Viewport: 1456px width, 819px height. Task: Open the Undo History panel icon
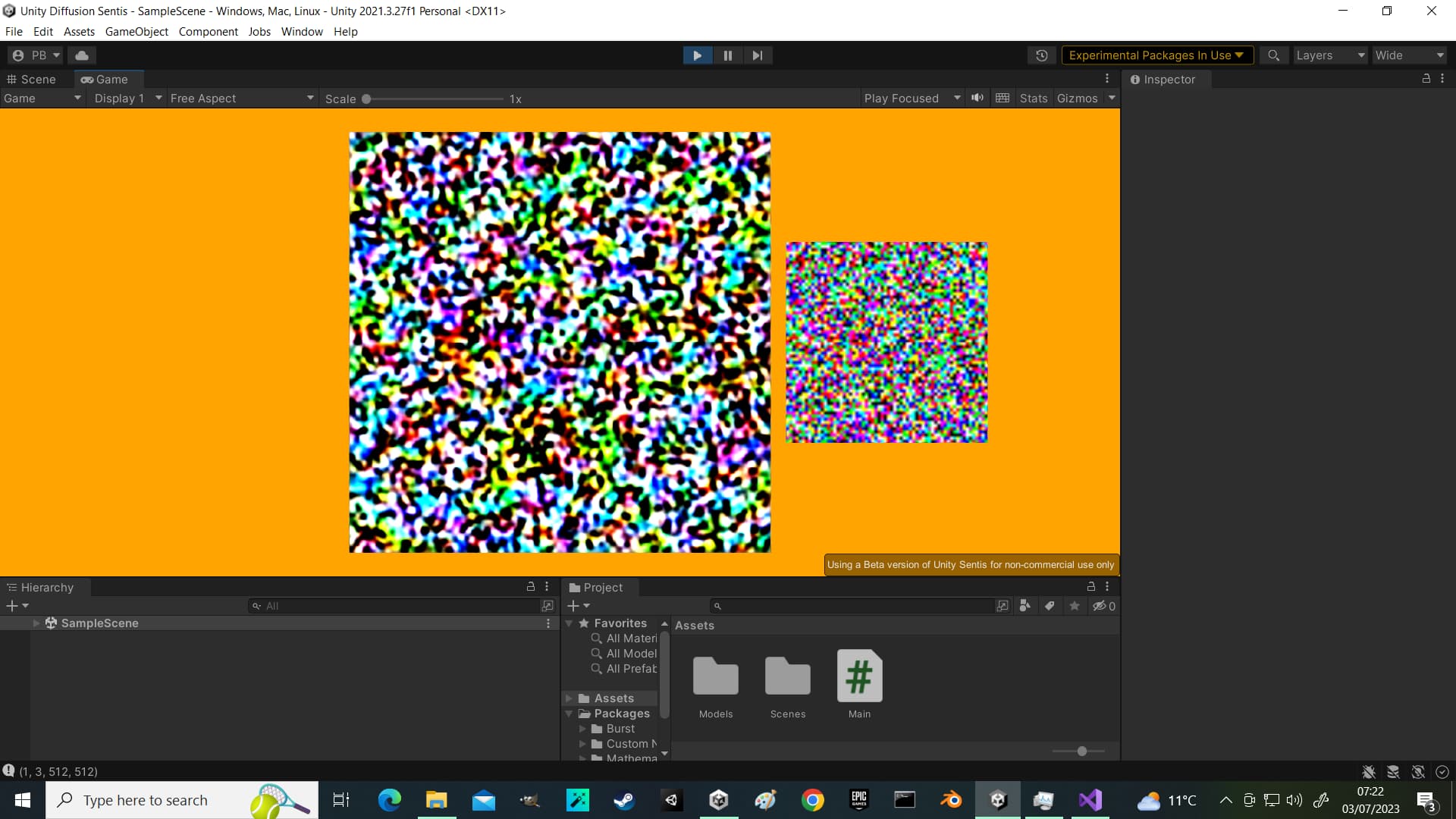[x=1042, y=55]
